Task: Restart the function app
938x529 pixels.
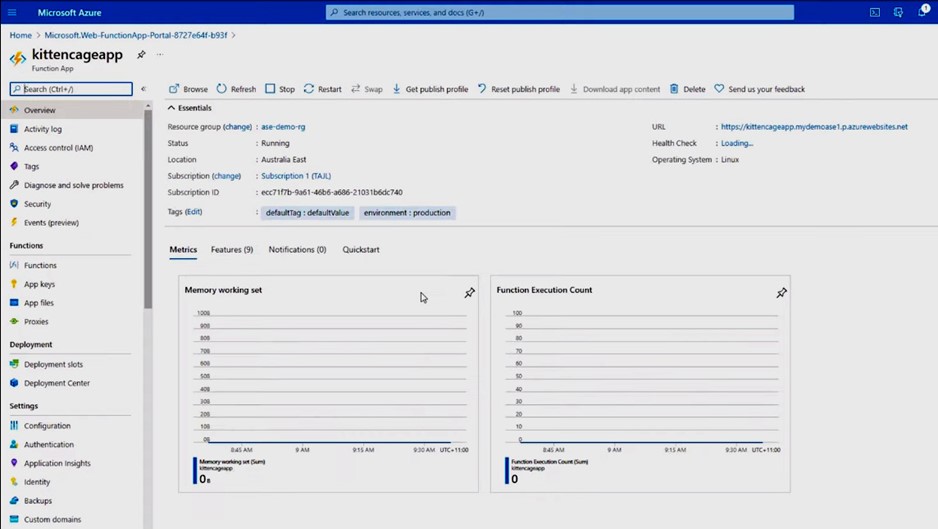Action: pyautogui.click(x=322, y=89)
